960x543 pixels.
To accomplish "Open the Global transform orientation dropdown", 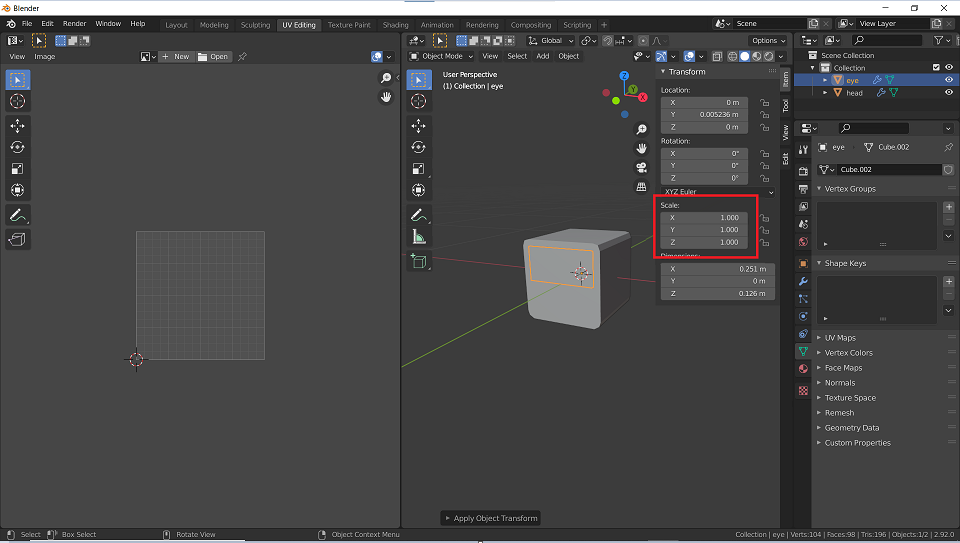I will tap(551, 40).
